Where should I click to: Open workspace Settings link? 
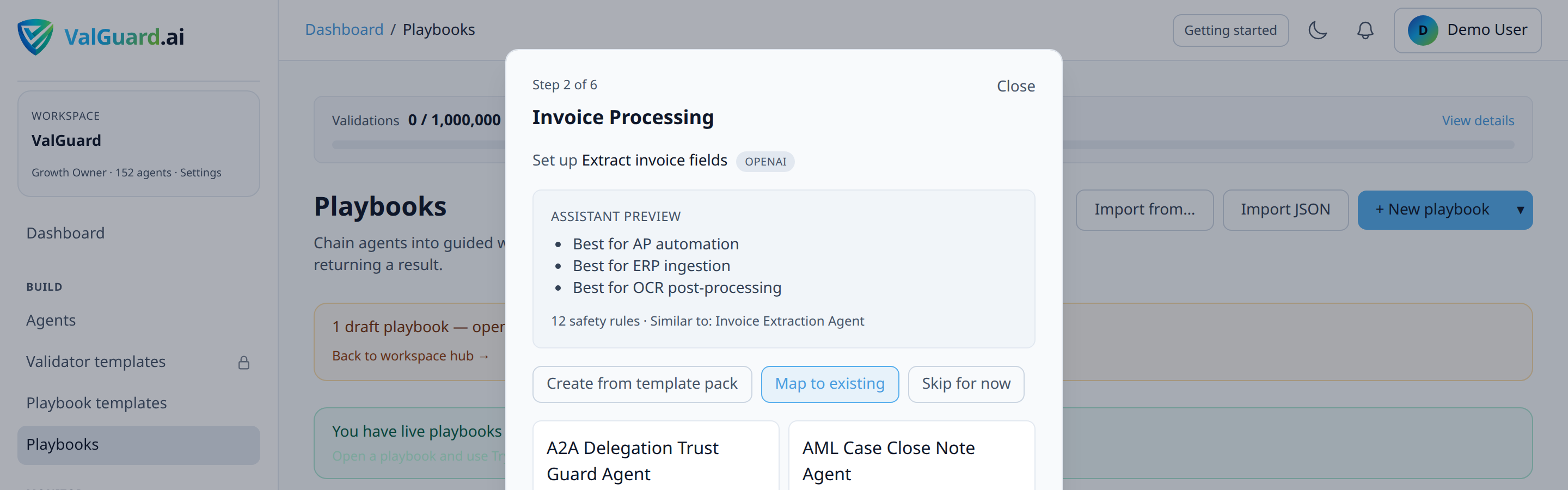click(200, 173)
